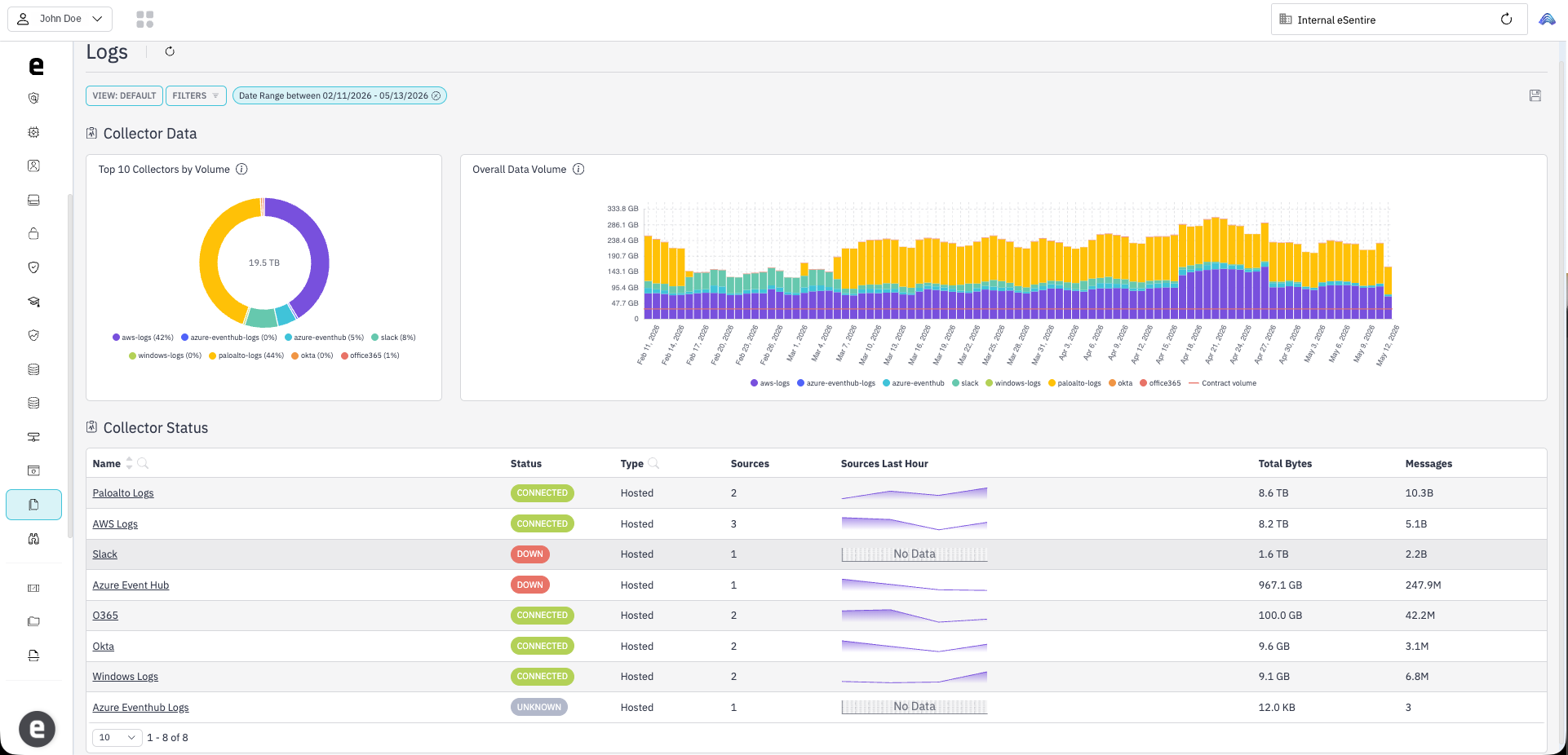
Task: Select the highlighted Logs document sidebar icon
Action: point(33,505)
